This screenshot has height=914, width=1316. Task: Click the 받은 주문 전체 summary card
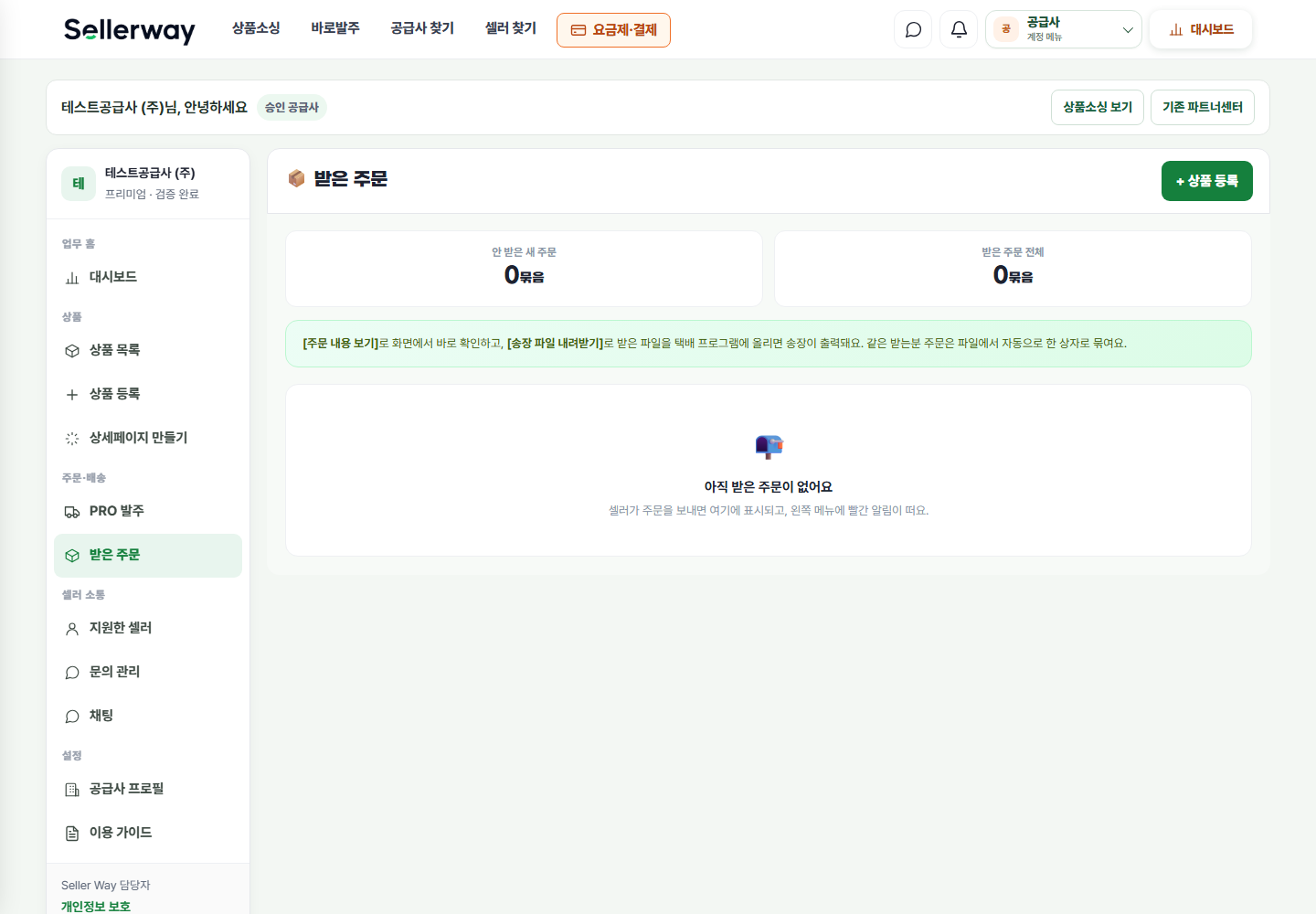pyautogui.click(x=1013, y=269)
